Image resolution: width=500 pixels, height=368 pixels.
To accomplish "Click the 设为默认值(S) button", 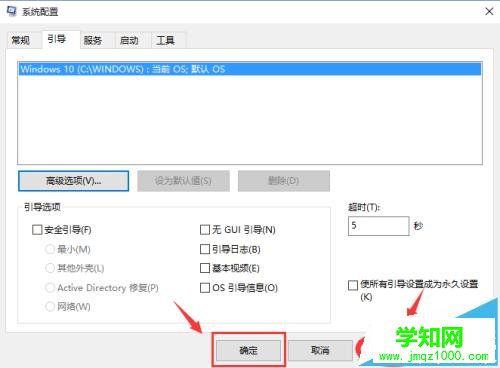I will click(x=183, y=181).
